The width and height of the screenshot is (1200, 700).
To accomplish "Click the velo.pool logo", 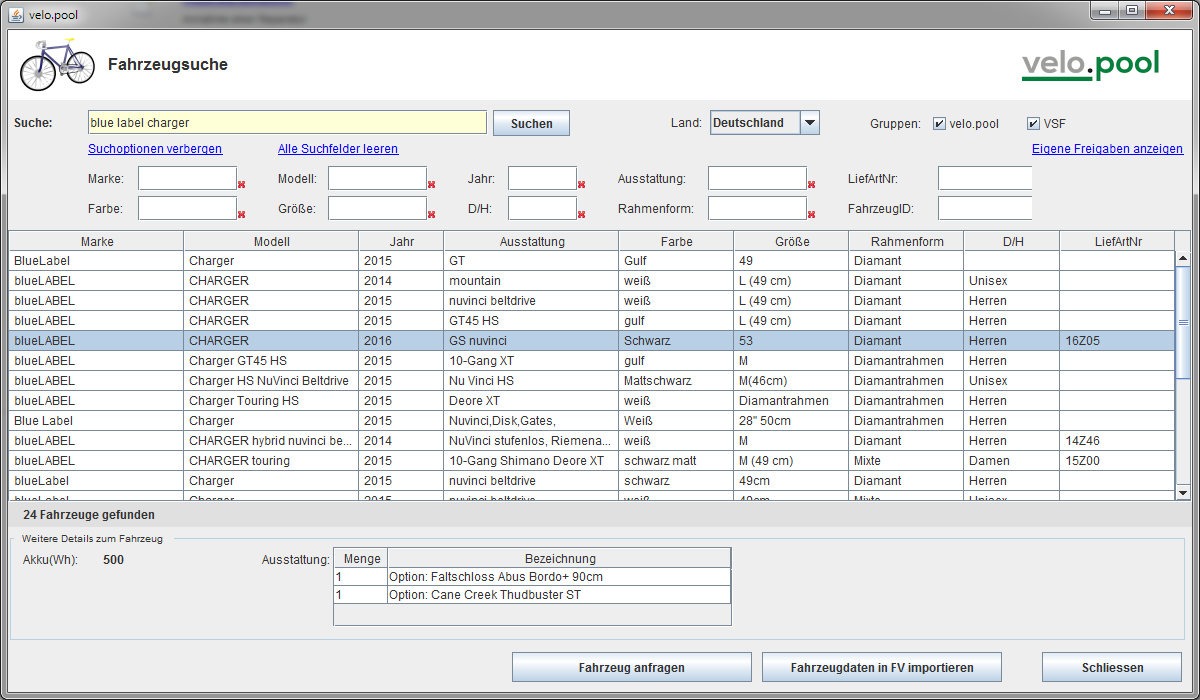I will click(x=1090, y=66).
